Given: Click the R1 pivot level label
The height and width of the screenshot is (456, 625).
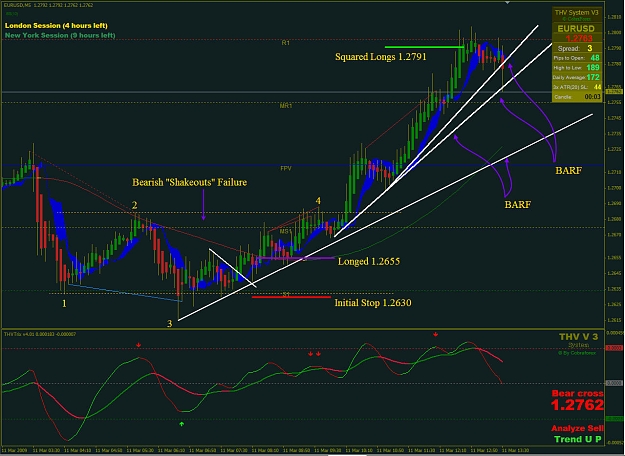Looking at the screenshot, I should (x=286, y=43).
